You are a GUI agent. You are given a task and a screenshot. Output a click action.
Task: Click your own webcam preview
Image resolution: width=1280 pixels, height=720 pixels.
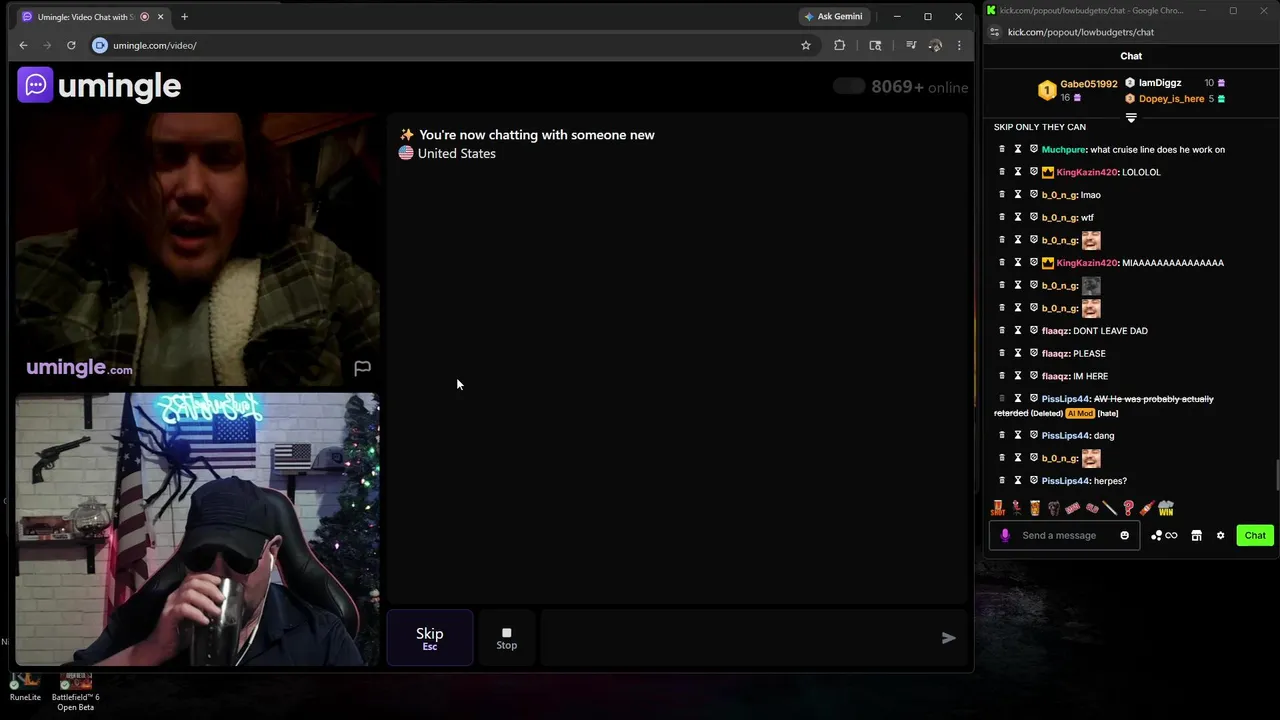click(x=198, y=529)
